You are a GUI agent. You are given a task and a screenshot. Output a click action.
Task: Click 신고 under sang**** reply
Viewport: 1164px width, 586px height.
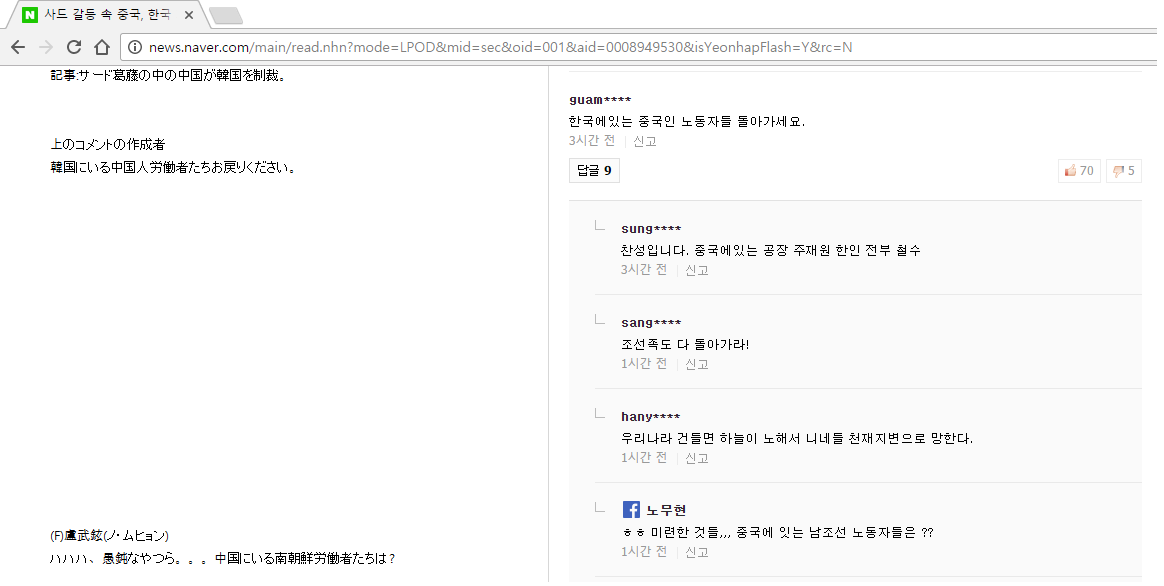pyautogui.click(x=697, y=364)
